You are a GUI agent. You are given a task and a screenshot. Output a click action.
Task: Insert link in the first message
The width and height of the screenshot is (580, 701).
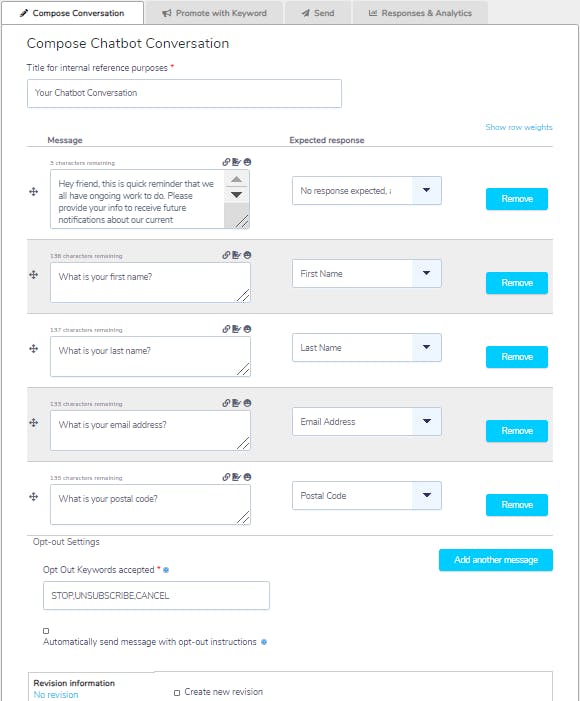click(x=226, y=162)
